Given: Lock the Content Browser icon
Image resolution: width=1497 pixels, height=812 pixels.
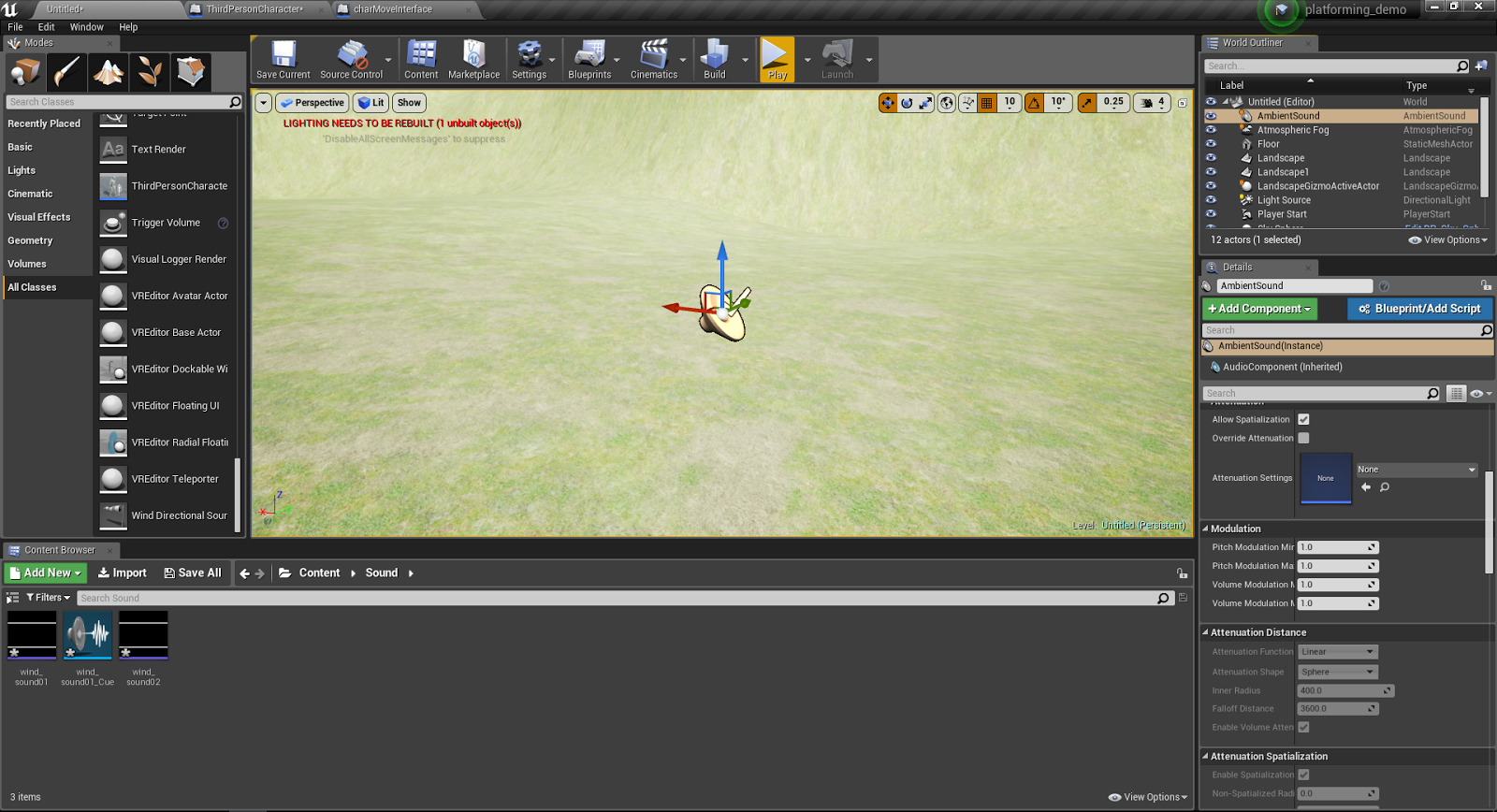Looking at the screenshot, I should (1182, 573).
